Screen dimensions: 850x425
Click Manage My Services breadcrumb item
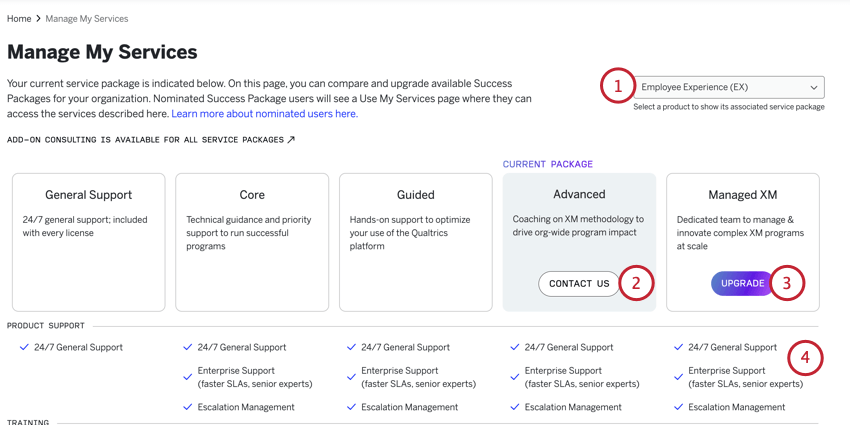(x=87, y=19)
